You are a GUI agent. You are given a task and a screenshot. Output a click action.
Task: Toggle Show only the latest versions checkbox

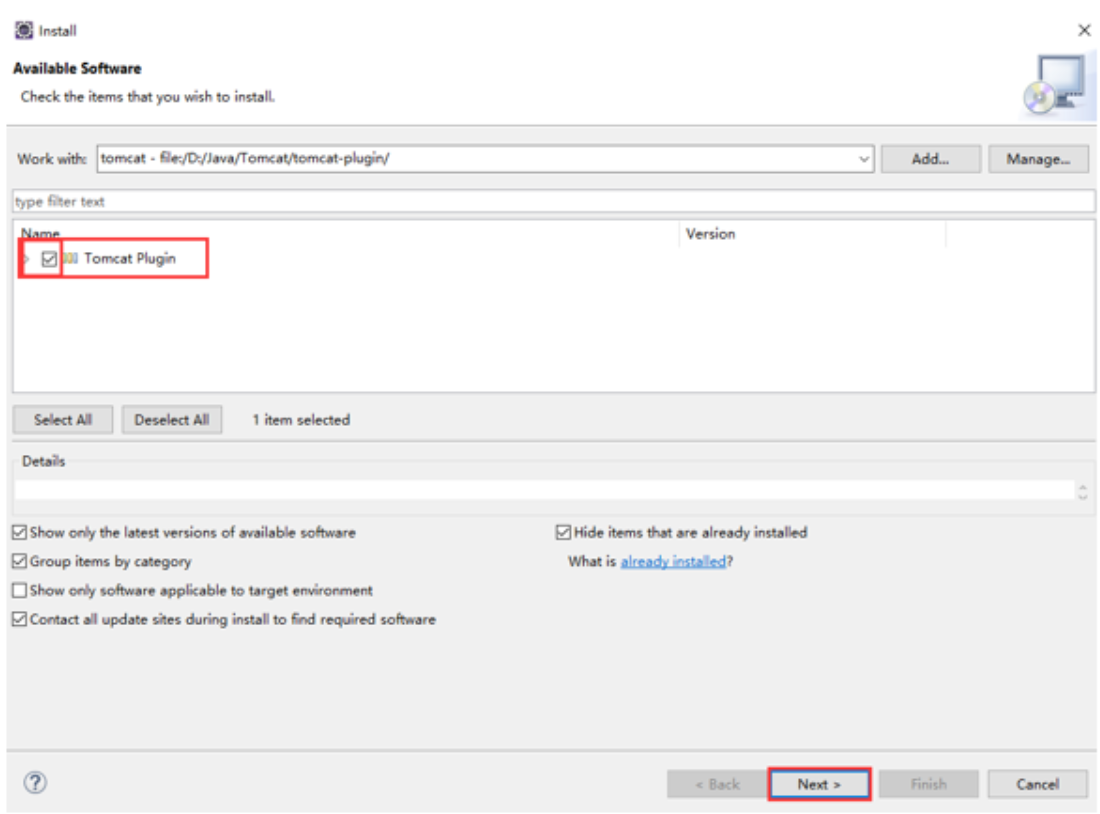(20, 533)
